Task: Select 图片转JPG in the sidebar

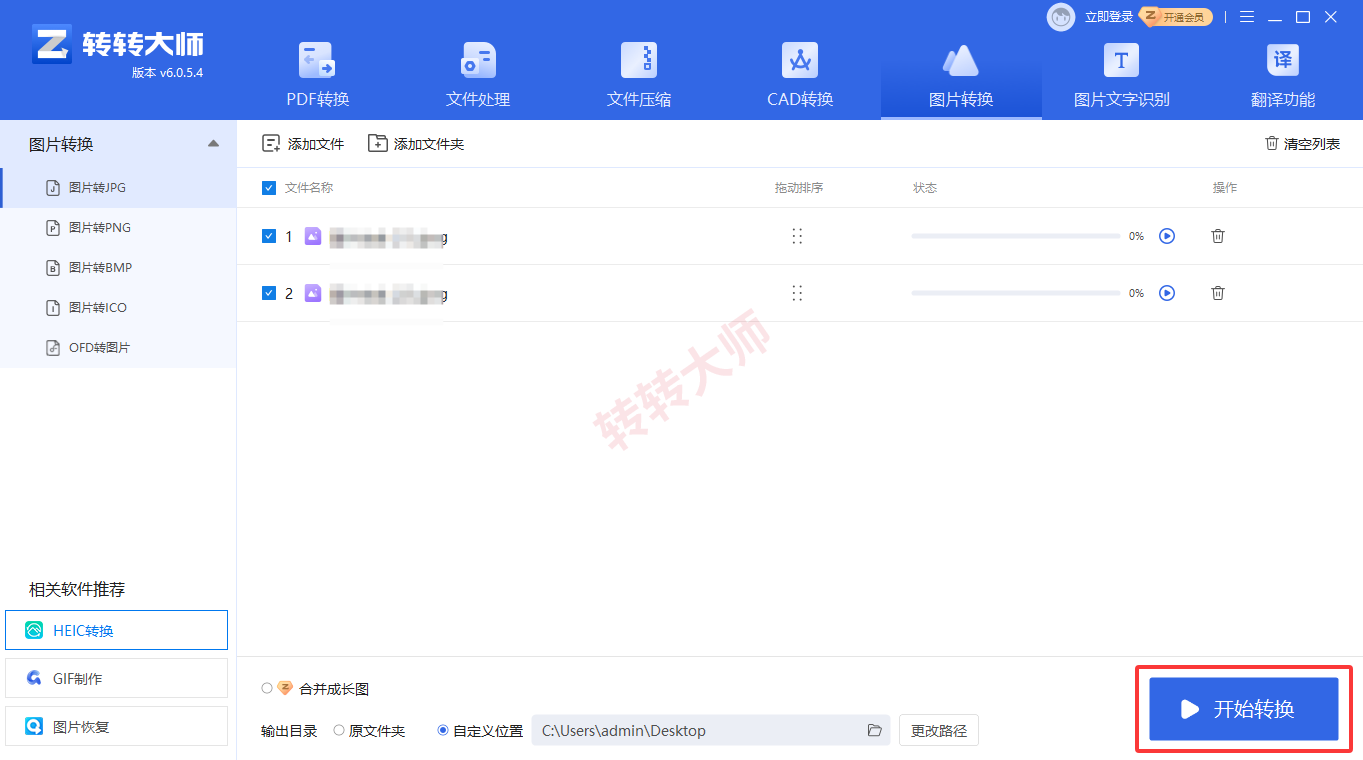Action: tap(118, 188)
